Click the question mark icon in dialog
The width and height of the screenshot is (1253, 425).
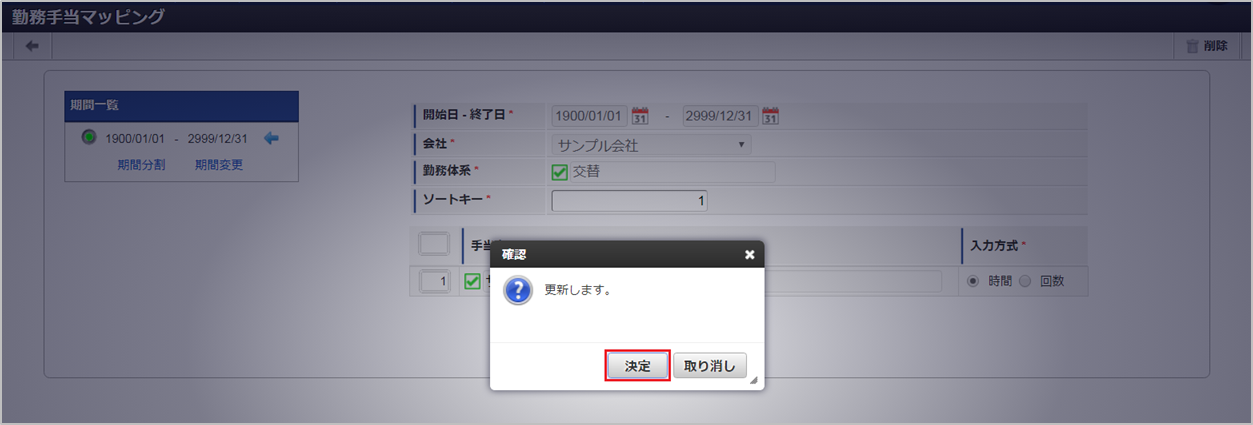point(518,291)
